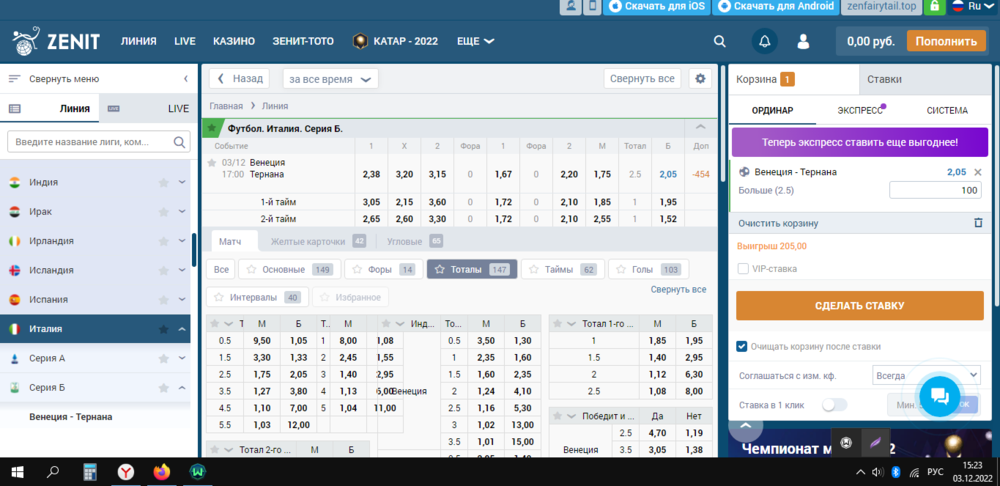The image size is (1000, 486).
Task: Open Calculator from the taskbar
Action: [x=90, y=472]
